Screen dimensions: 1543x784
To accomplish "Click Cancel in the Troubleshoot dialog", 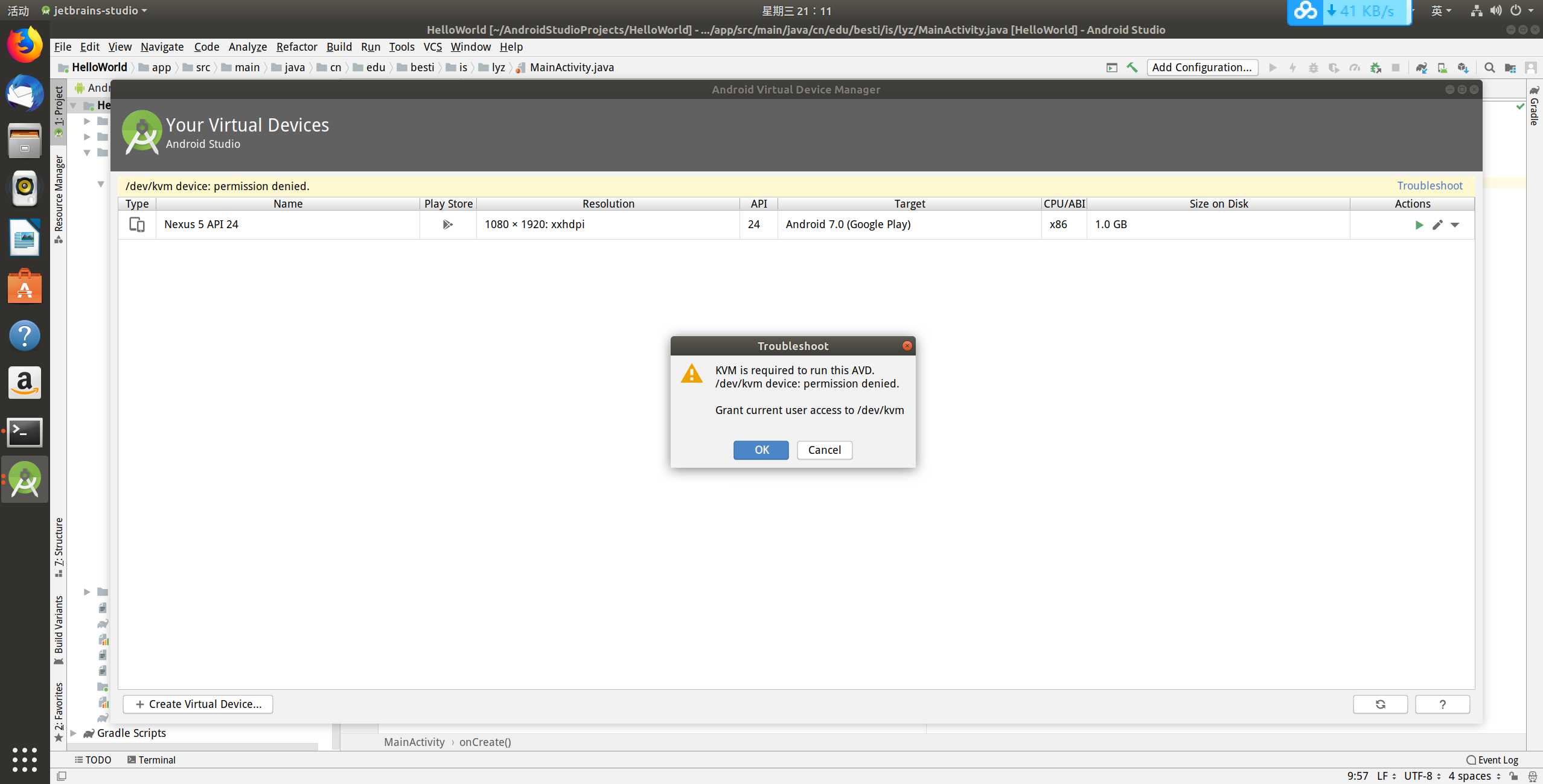I will 825,450.
